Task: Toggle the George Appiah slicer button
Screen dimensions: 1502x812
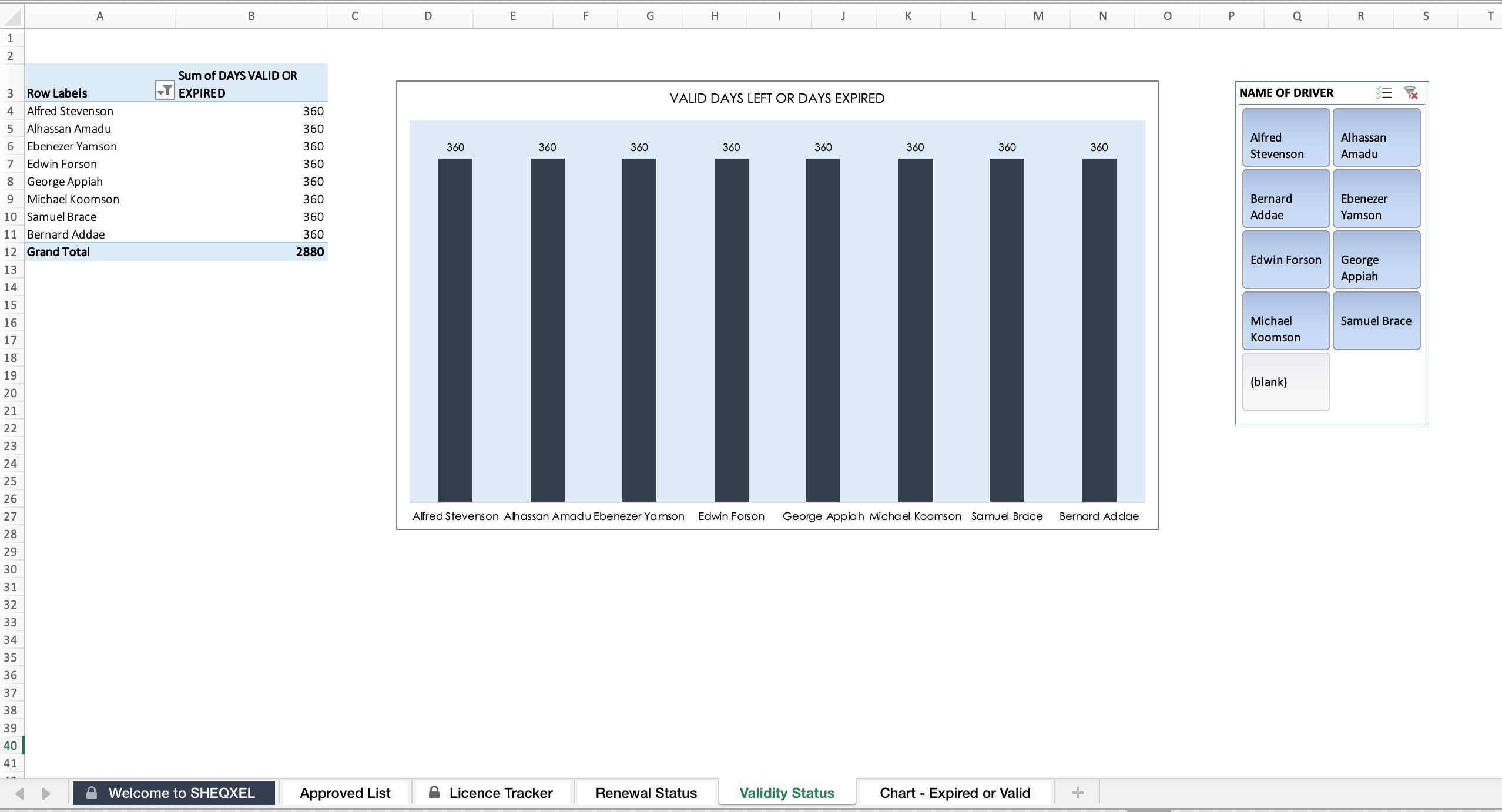Action: tap(1376, 259)
